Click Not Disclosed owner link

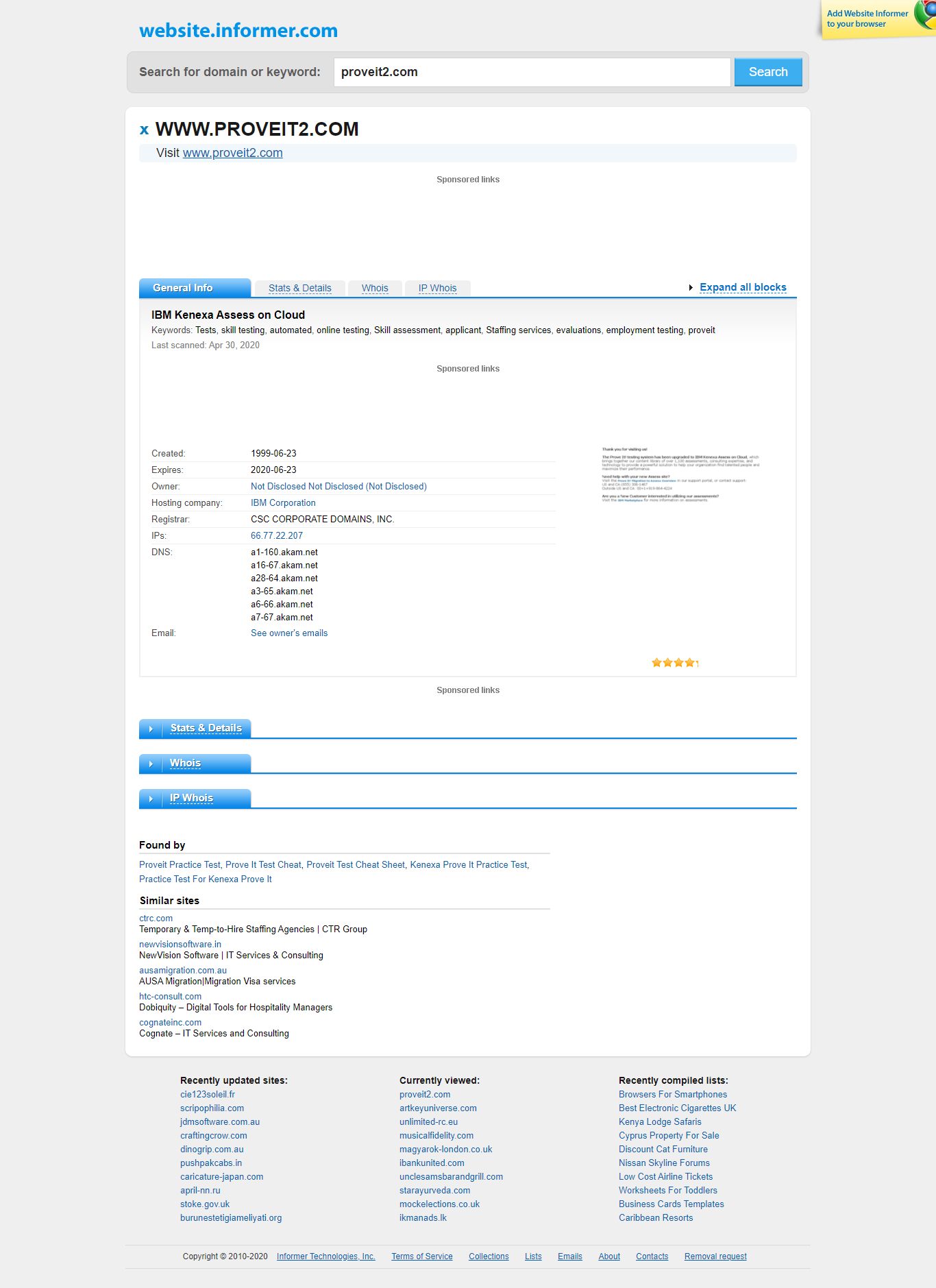click(x=338, y=487)
